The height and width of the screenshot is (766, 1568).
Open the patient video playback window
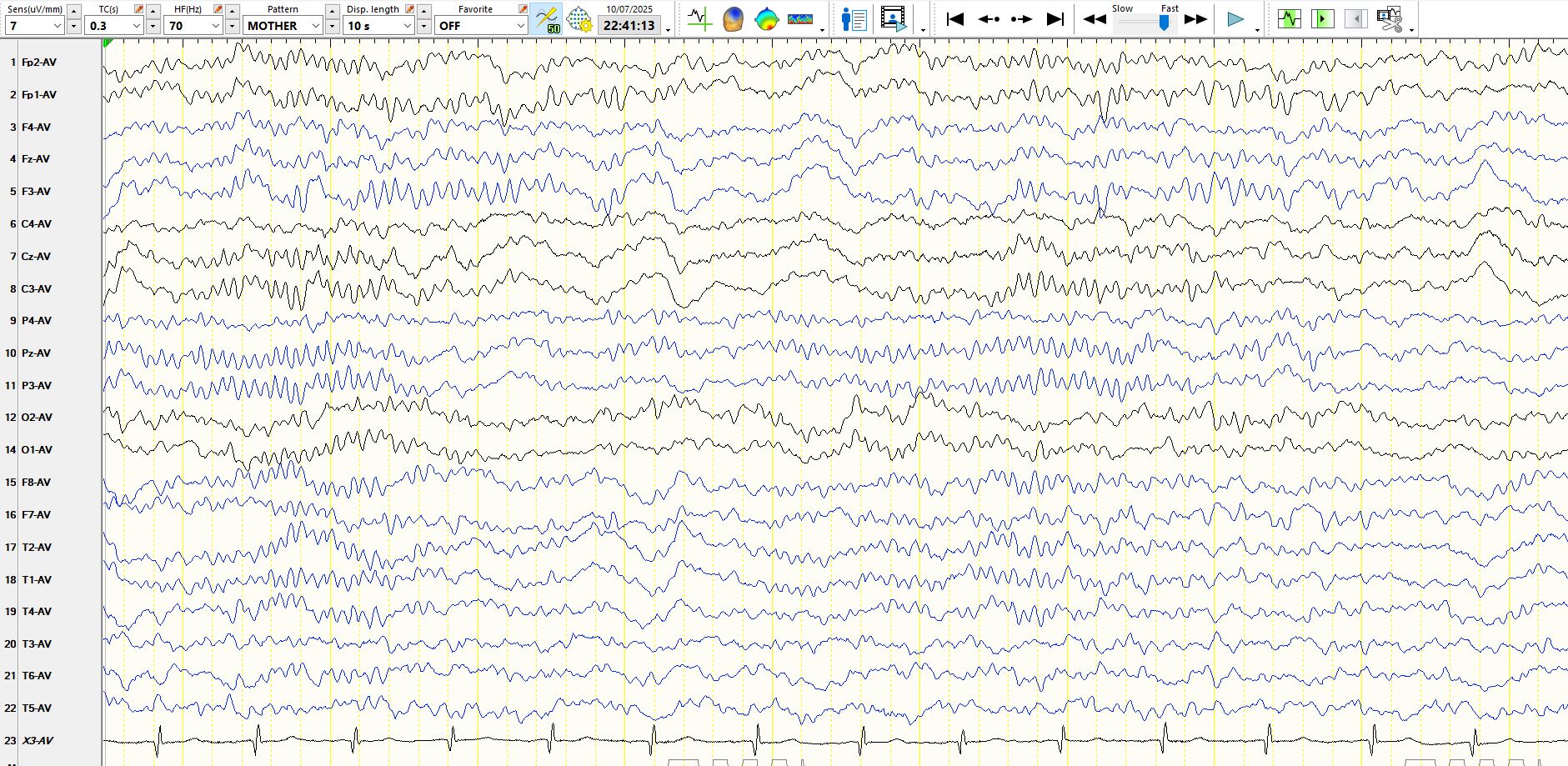[x=893, y=18]
